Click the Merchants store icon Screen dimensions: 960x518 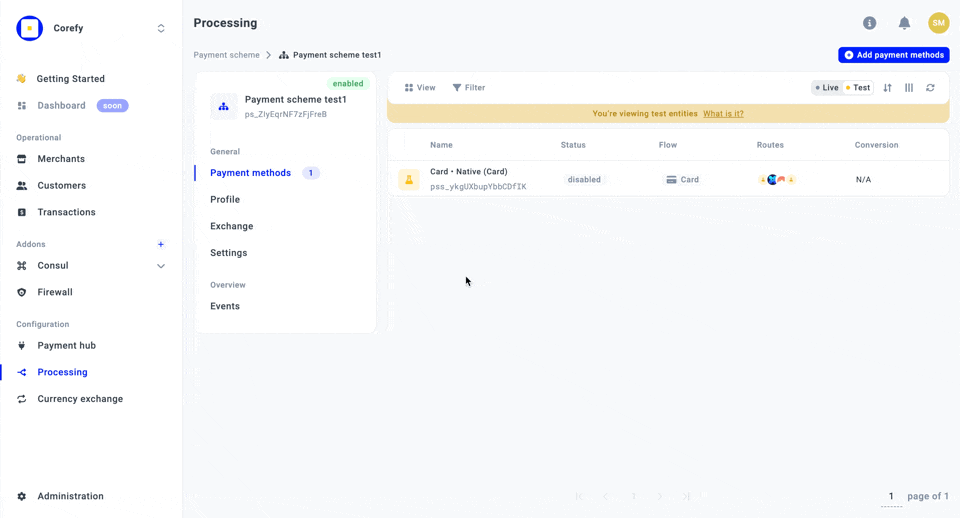click(22, 159)
